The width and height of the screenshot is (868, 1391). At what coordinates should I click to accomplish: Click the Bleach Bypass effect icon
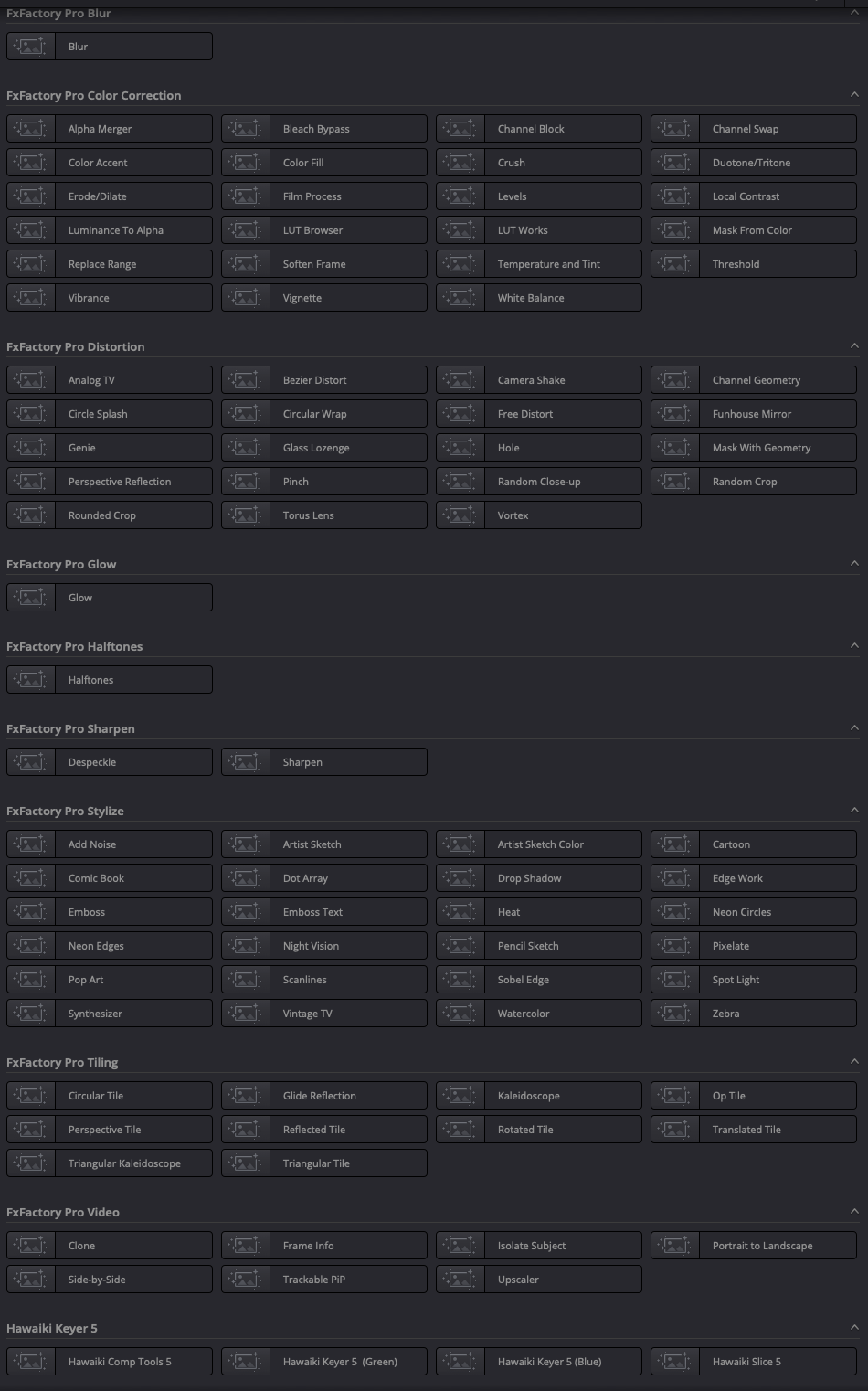click(x=246, y=129)
